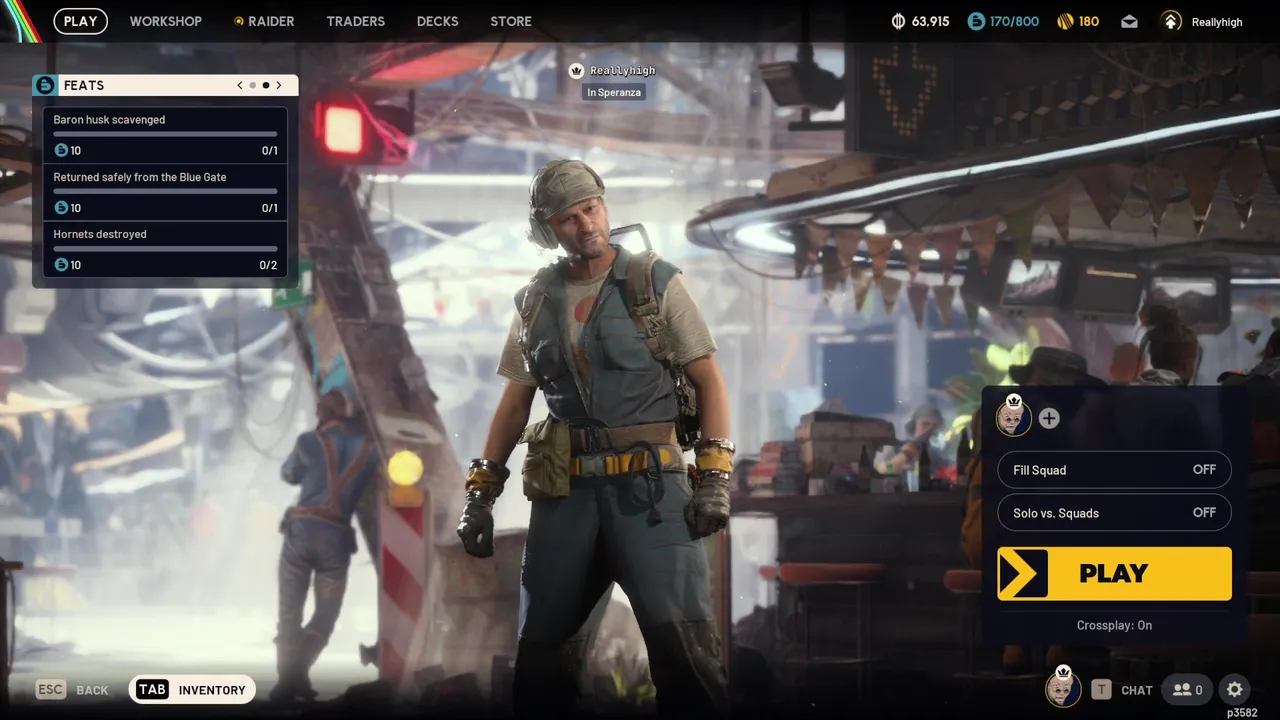This screenshot has height=720, width=1280.
Task: Toggle Fill Squad setting
Action: pyautogui.click(x=1114, y=470)
